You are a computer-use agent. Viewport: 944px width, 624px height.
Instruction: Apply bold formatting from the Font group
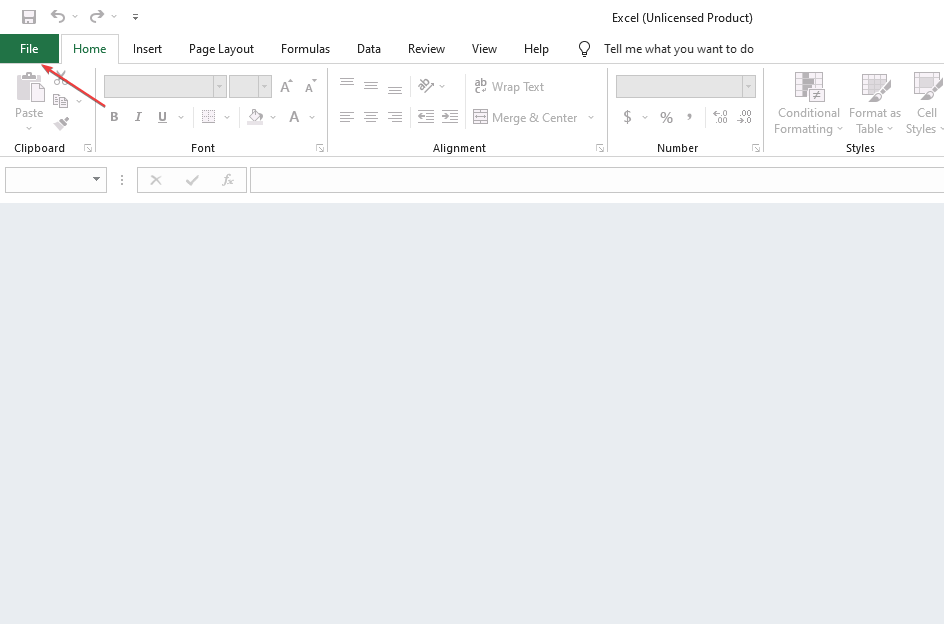[x=114, y=117]
